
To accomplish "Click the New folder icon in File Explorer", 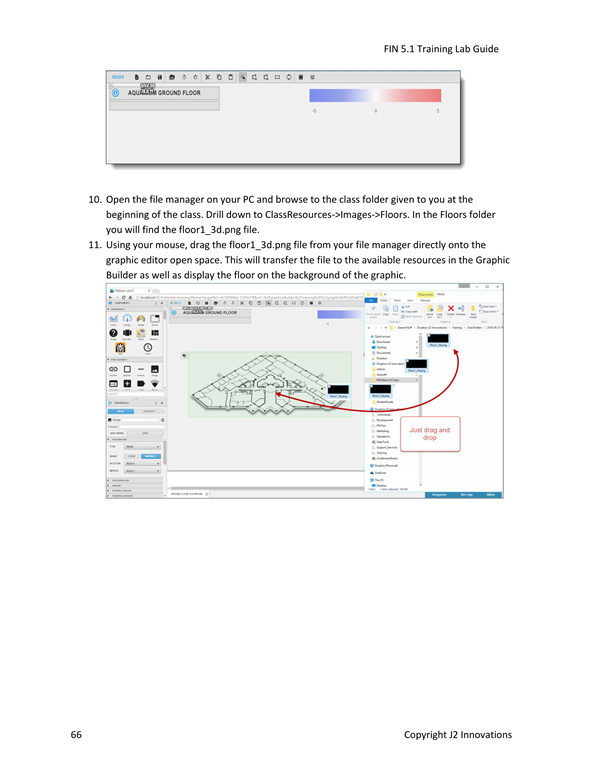I will click(x=473, y=309).
